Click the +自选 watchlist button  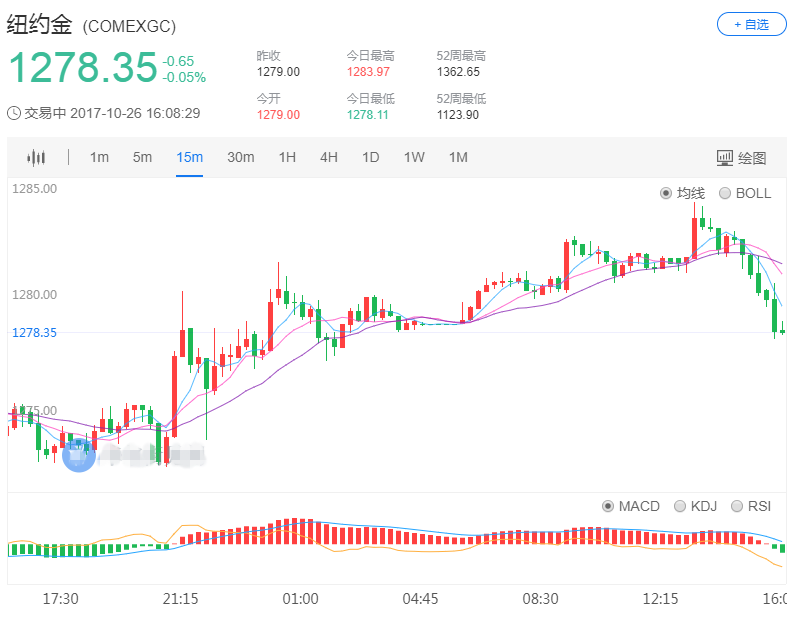(751, 23)
